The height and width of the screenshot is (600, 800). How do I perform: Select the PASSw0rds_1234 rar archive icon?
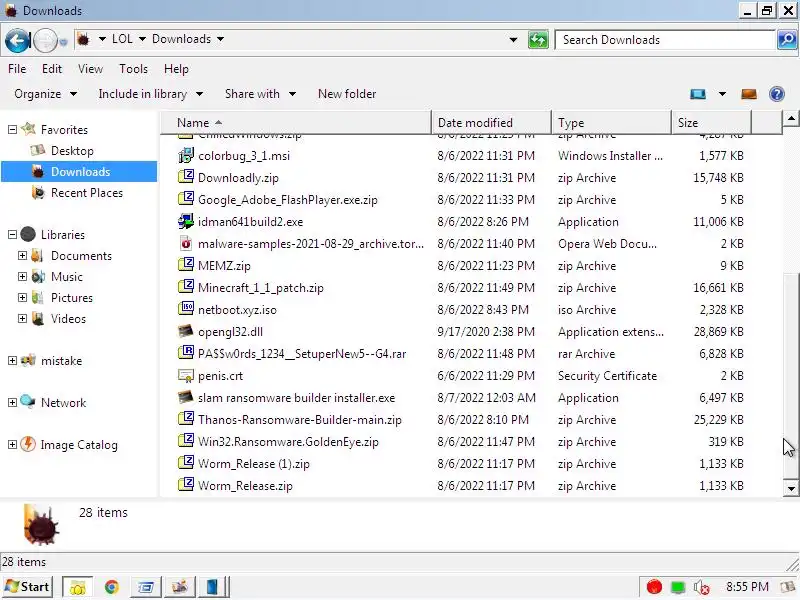point(186,353)
